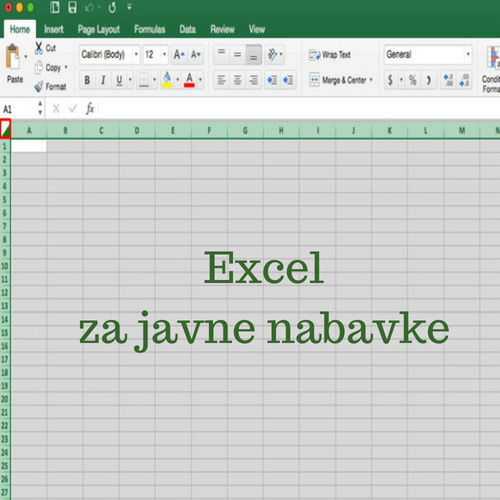Open the General number format dropdown
The width and height of the screenshot is (500, 500).
[x=468, y=54]
